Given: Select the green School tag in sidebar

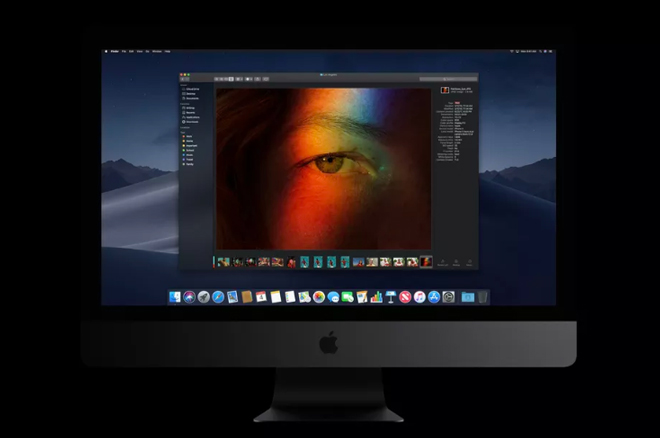Looking at the screenshot, I should click(189, 150).
